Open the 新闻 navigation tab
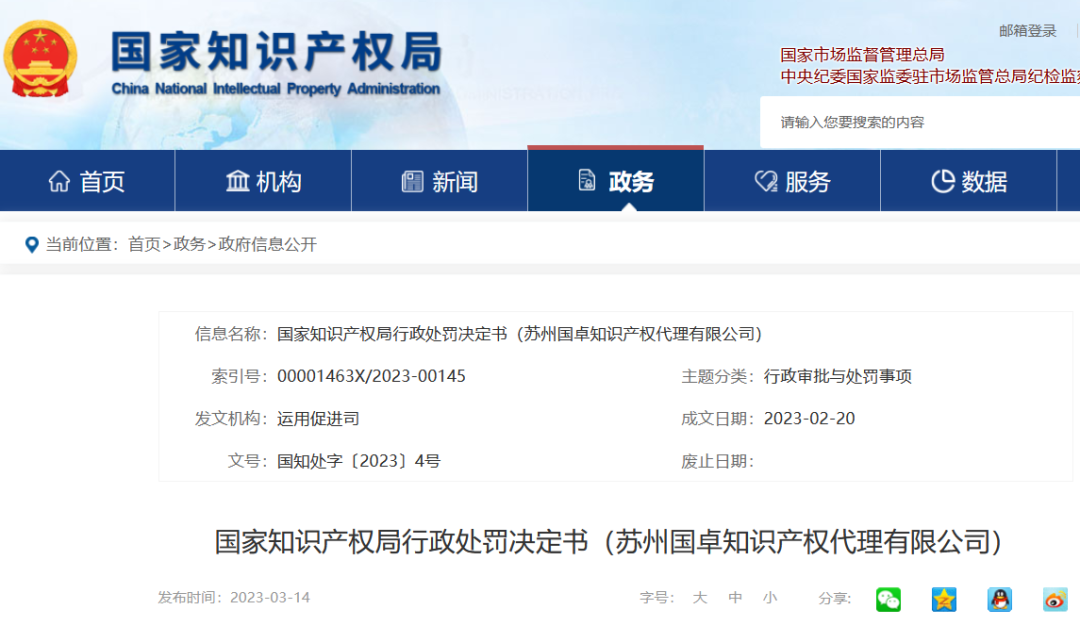This screenshot has height=626, width=1080. pos(440,180)
